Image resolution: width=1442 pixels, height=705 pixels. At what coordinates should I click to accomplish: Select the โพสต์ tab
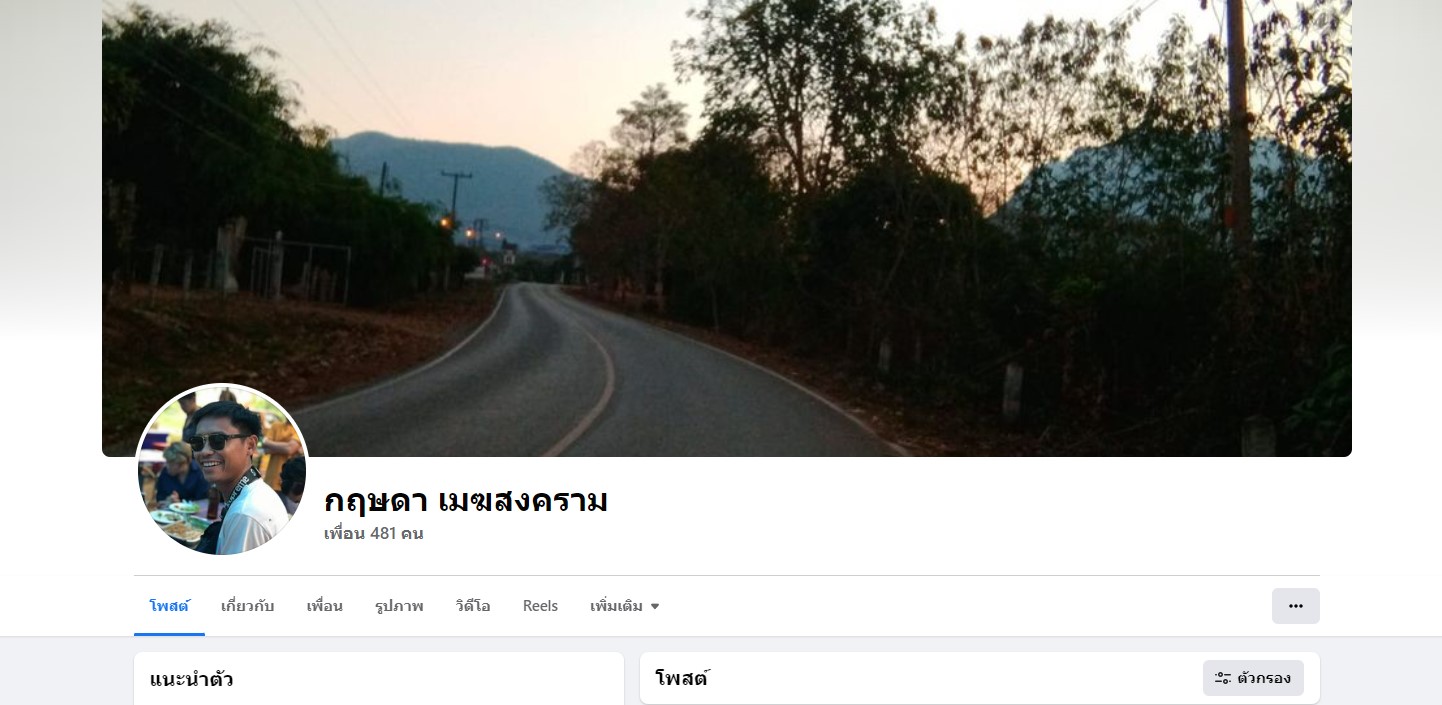click(169, 606)
